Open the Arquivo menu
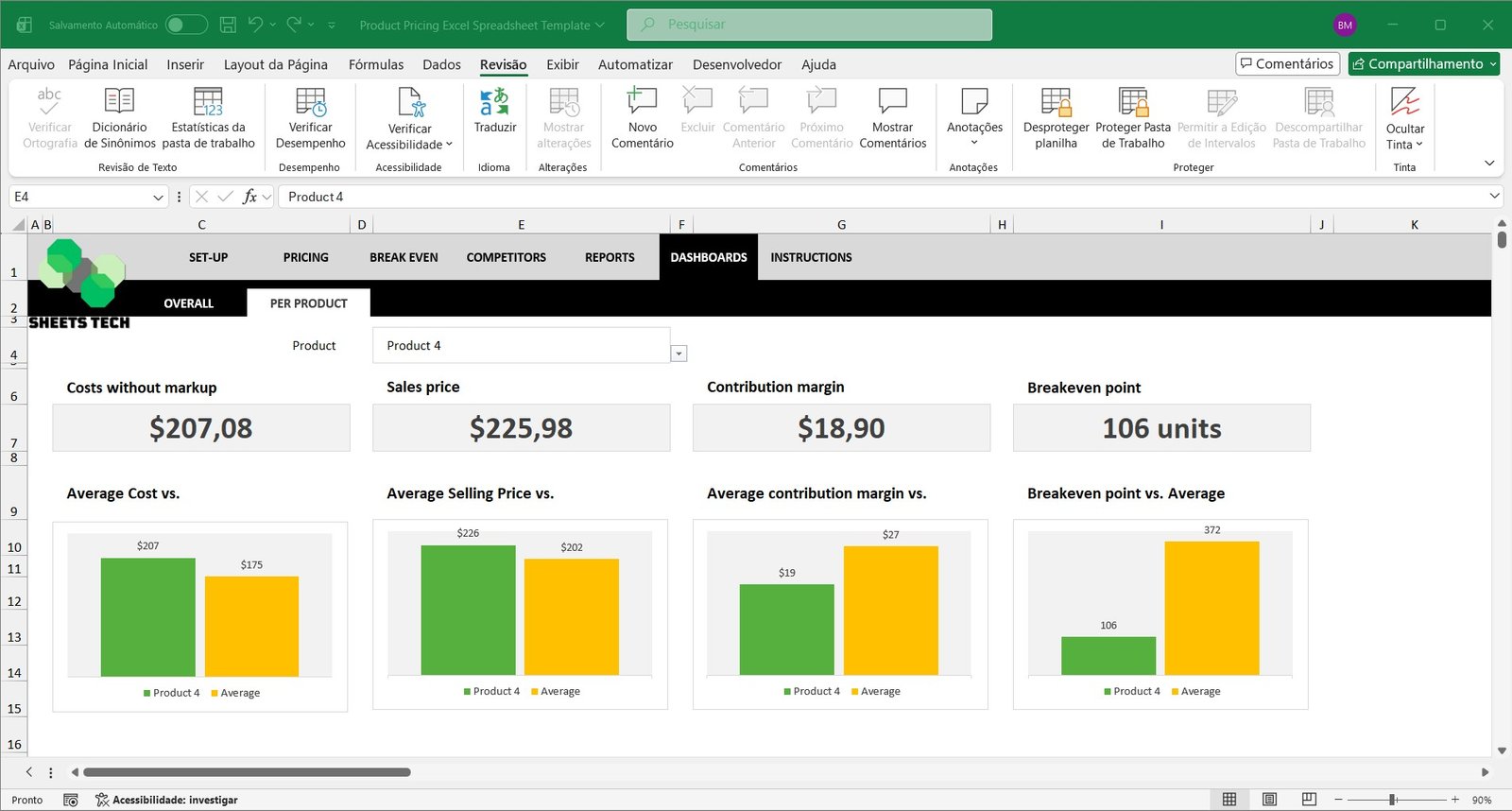Image resolution: width=1512 pixels, height=811 pixels. [x=31, y=64]
